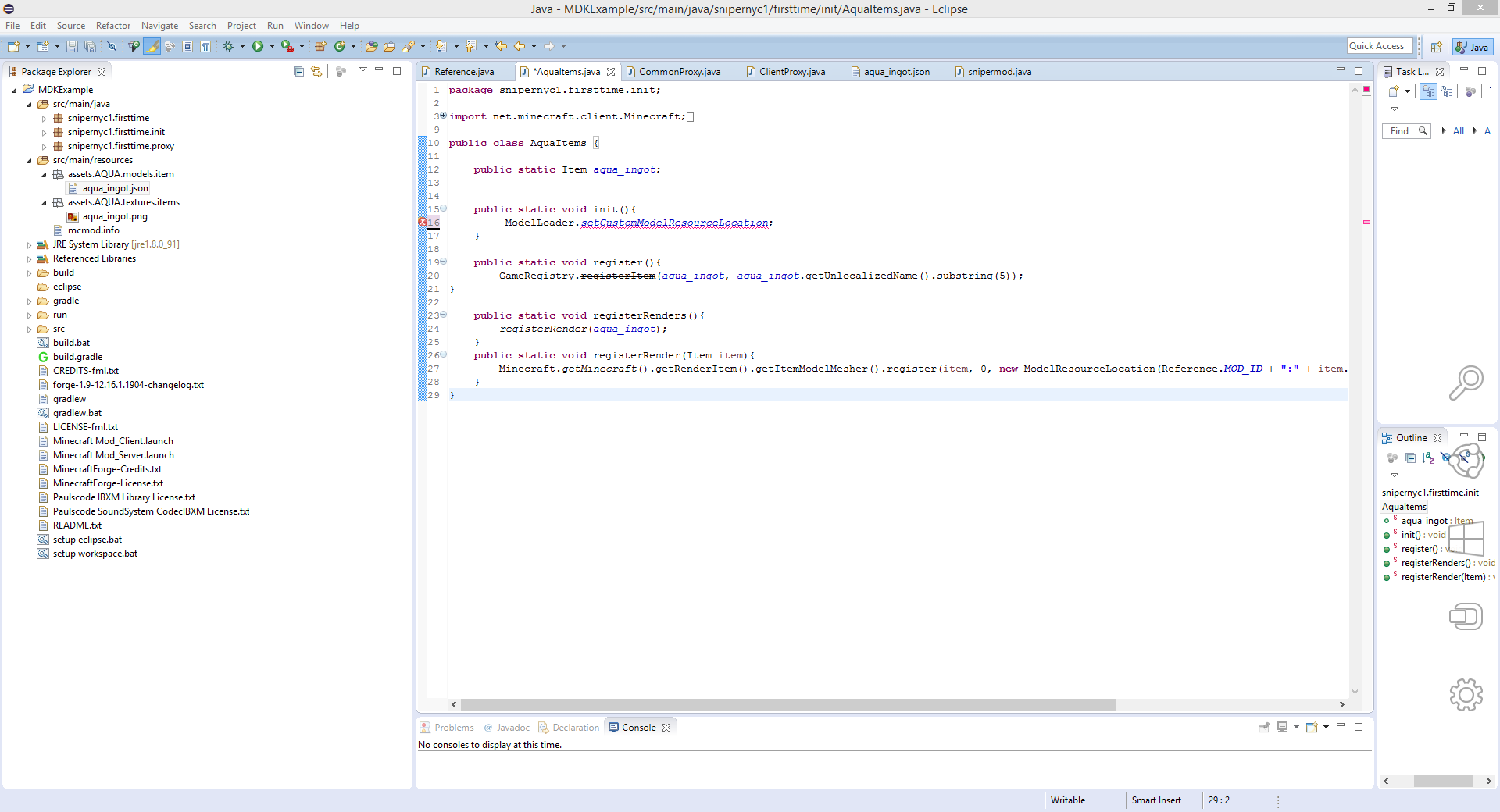Click the All link in Task List

click(1458, 131)
